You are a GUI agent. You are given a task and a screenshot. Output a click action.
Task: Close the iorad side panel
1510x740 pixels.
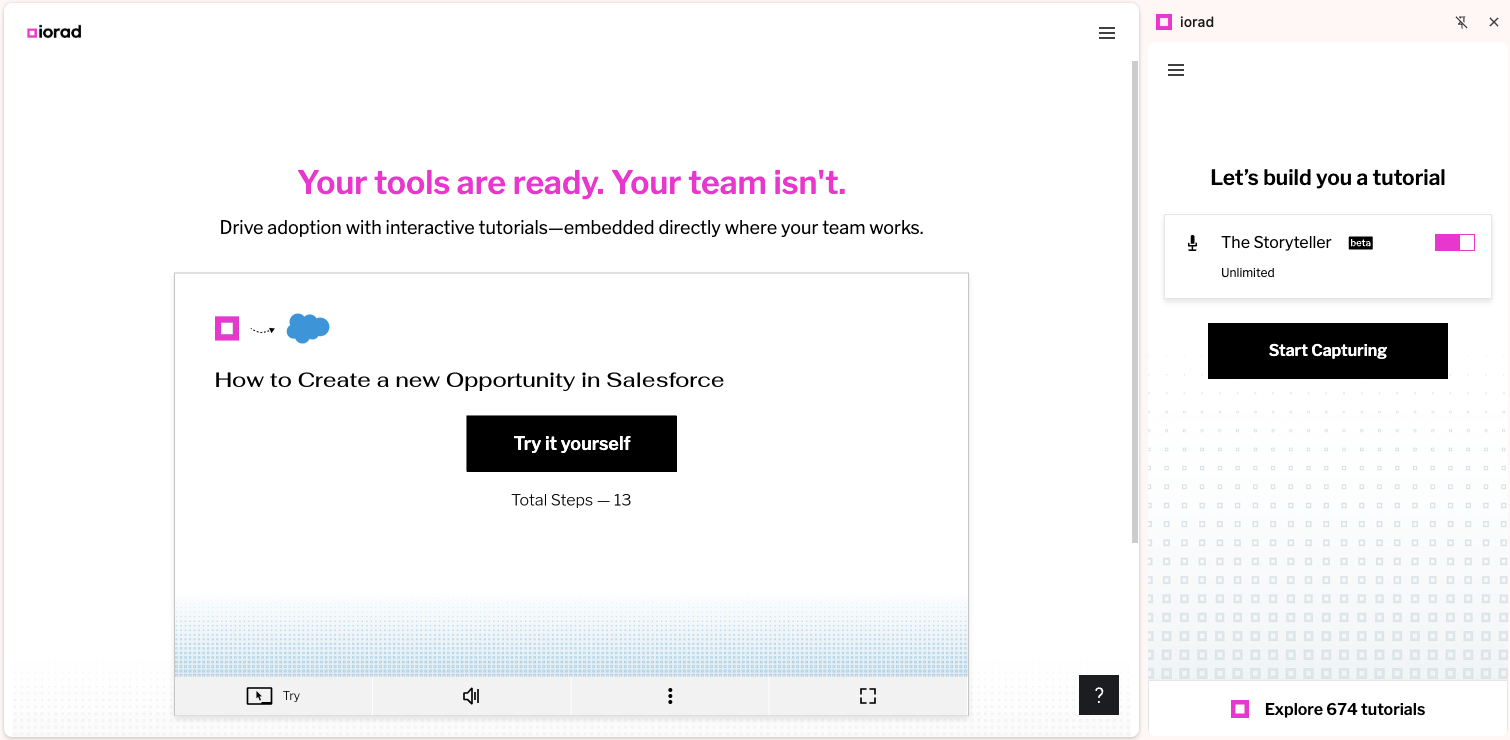click(x=1494, y=22)
